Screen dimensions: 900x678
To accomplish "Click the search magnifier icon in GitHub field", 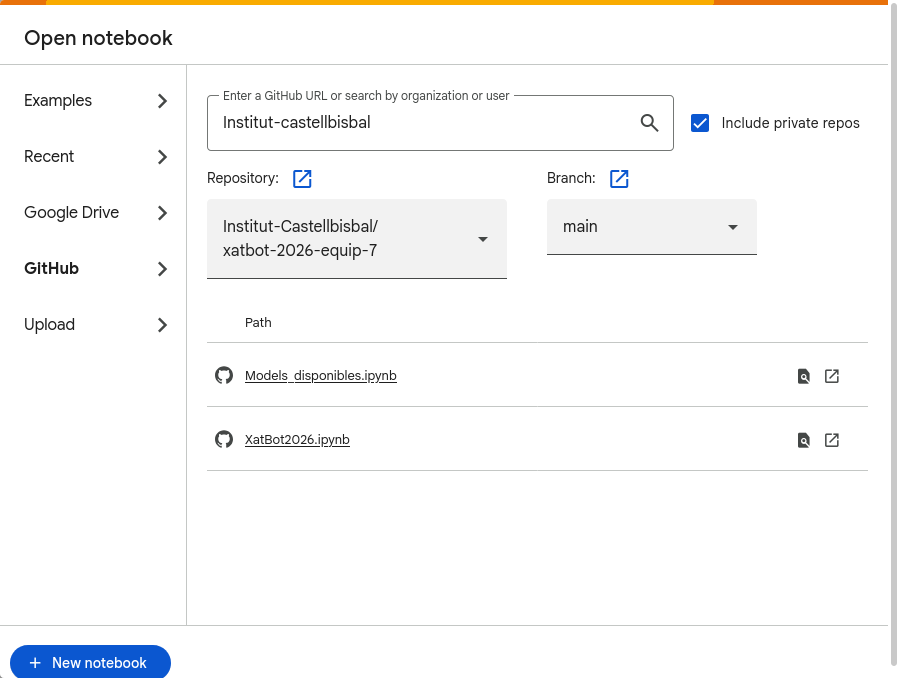I will click(x=649, y=123).
